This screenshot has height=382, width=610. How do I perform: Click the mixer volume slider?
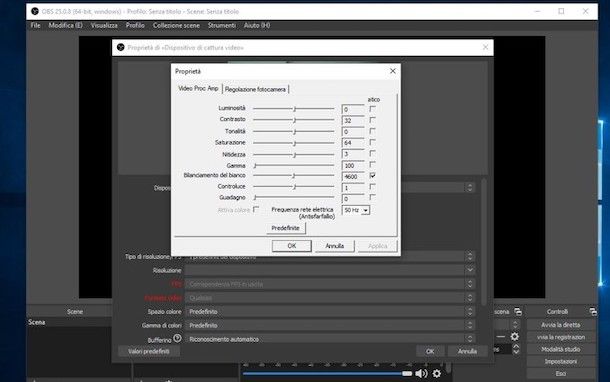tap(327, 373)
